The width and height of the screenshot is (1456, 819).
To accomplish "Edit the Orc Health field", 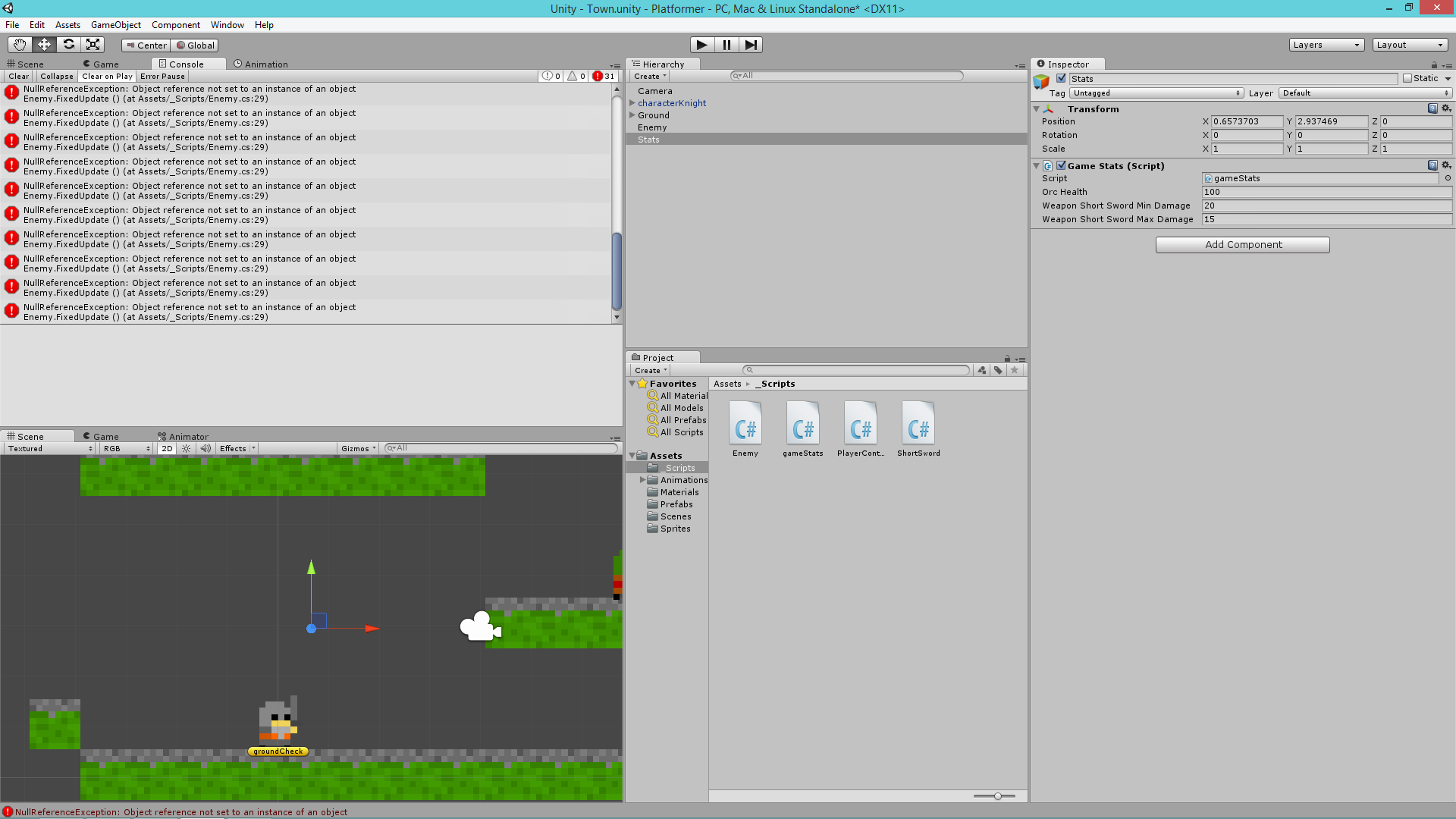I will pyautogui.click(x=1327, y=192).
